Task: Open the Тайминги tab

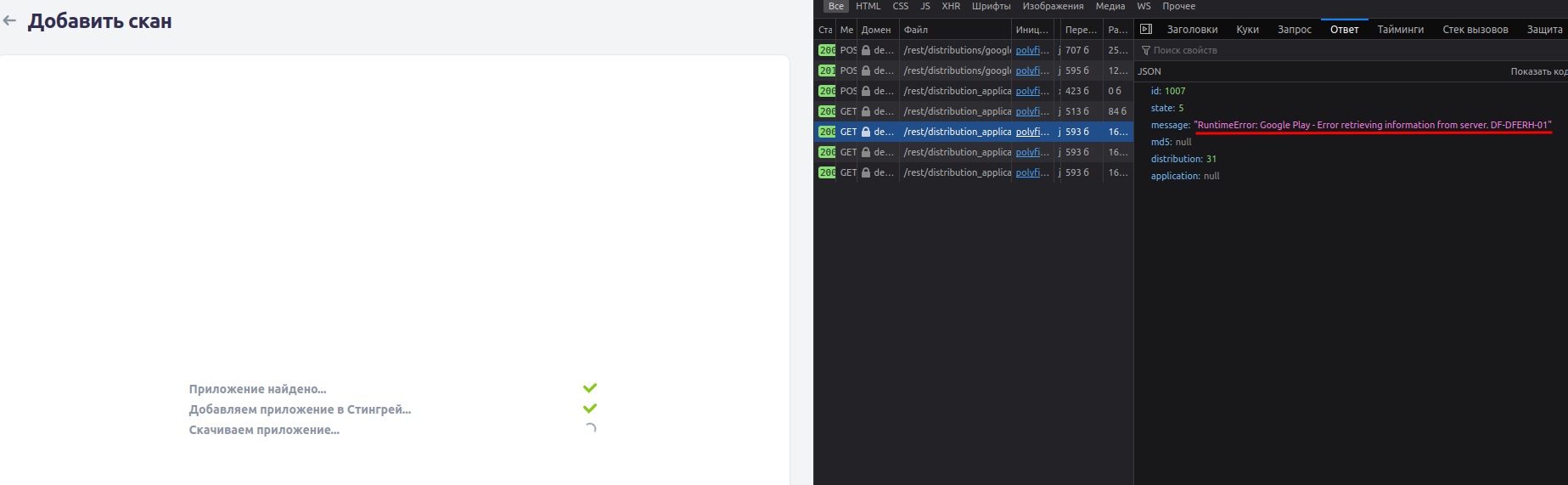Action: pos(1400,30)
